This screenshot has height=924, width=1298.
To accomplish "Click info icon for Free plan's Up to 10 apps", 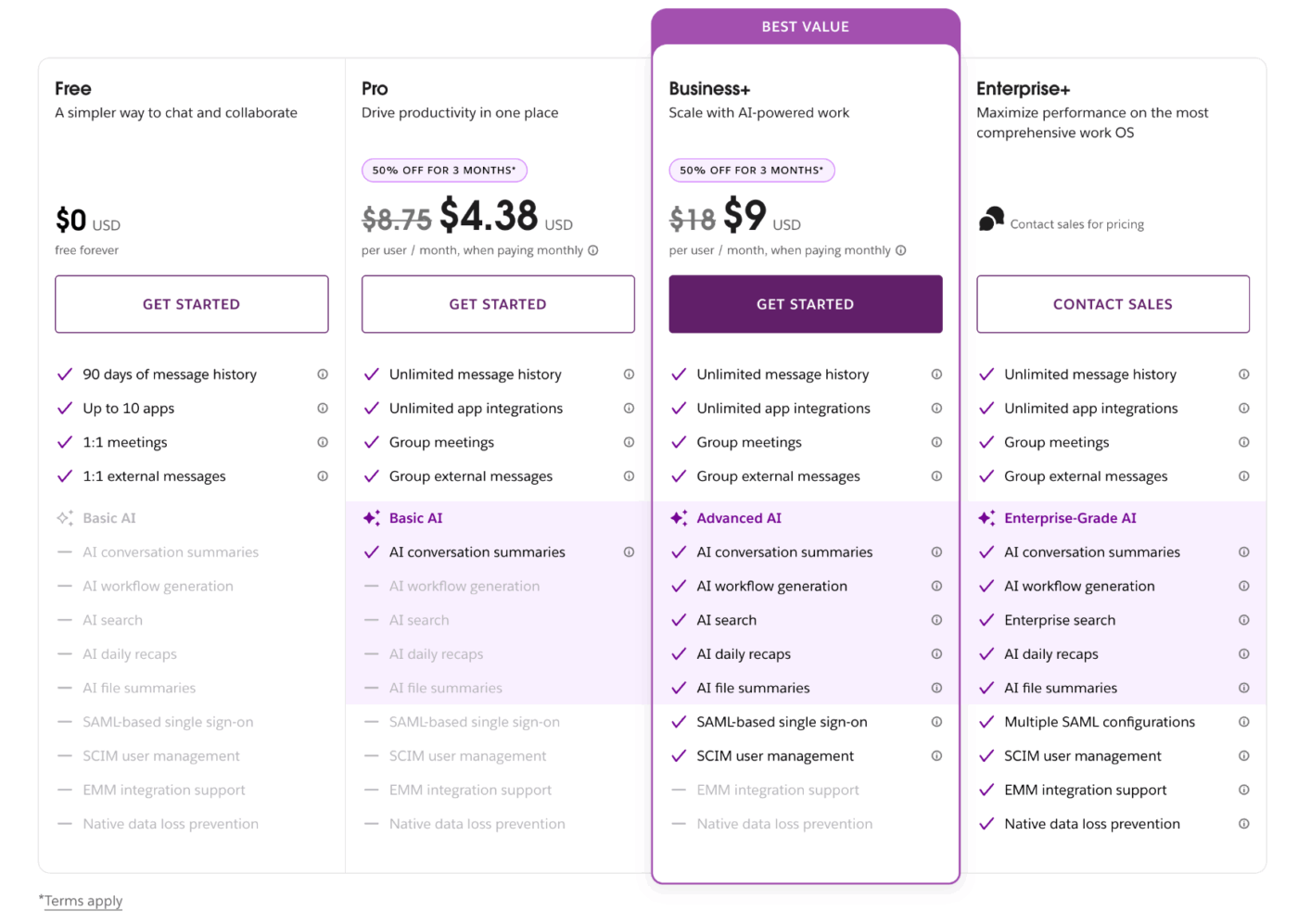I will coord(323,409).
